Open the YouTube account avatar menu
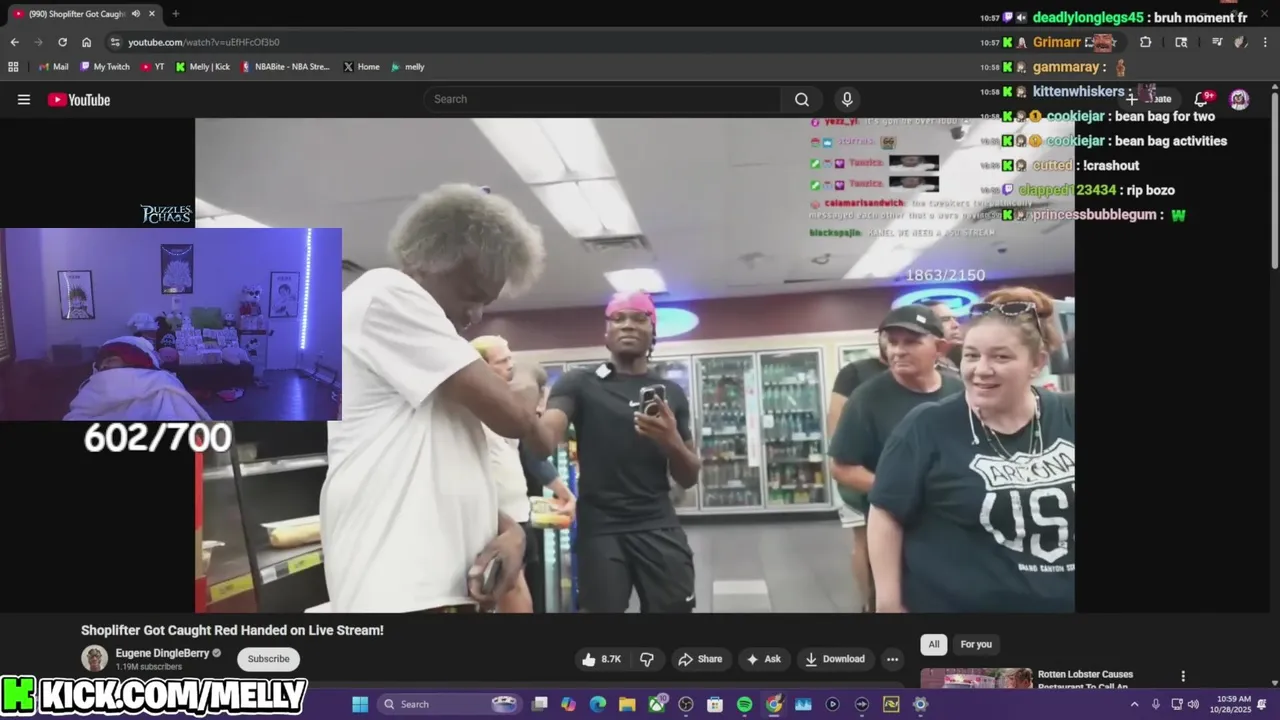 pos(1239,98)
